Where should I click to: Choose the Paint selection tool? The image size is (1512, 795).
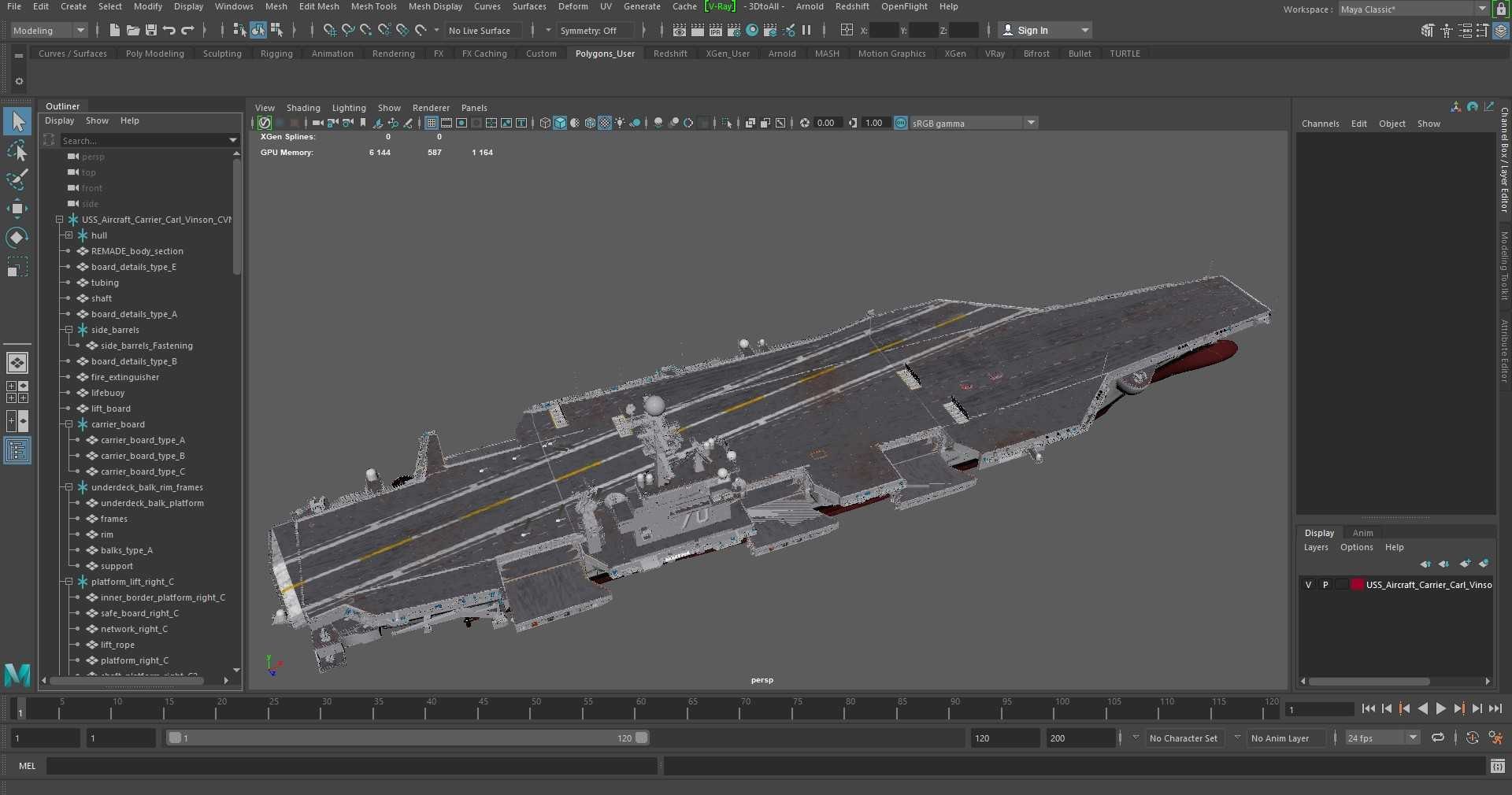(x=17, y=179)
